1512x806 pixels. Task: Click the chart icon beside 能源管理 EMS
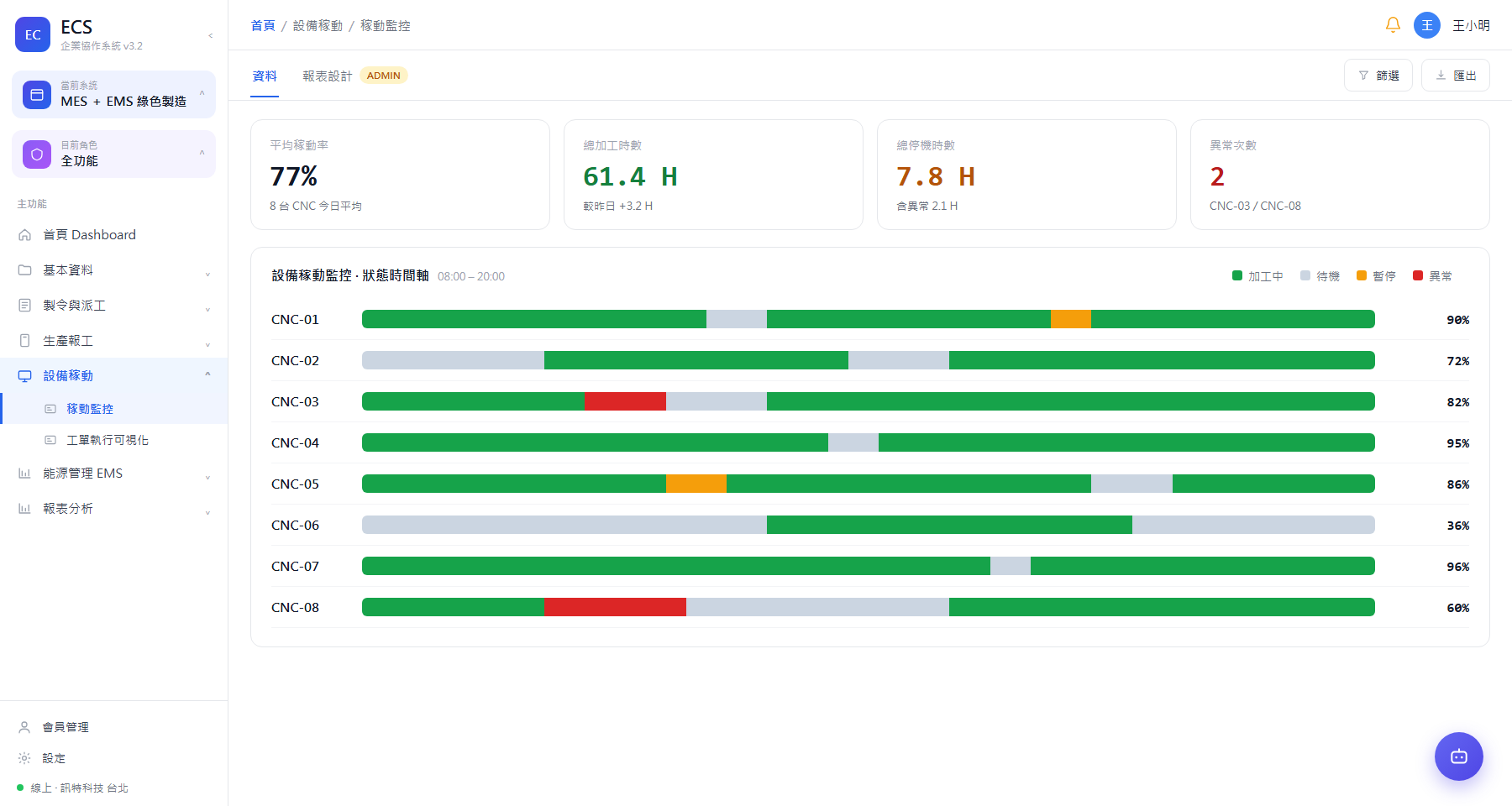point(24,474)
